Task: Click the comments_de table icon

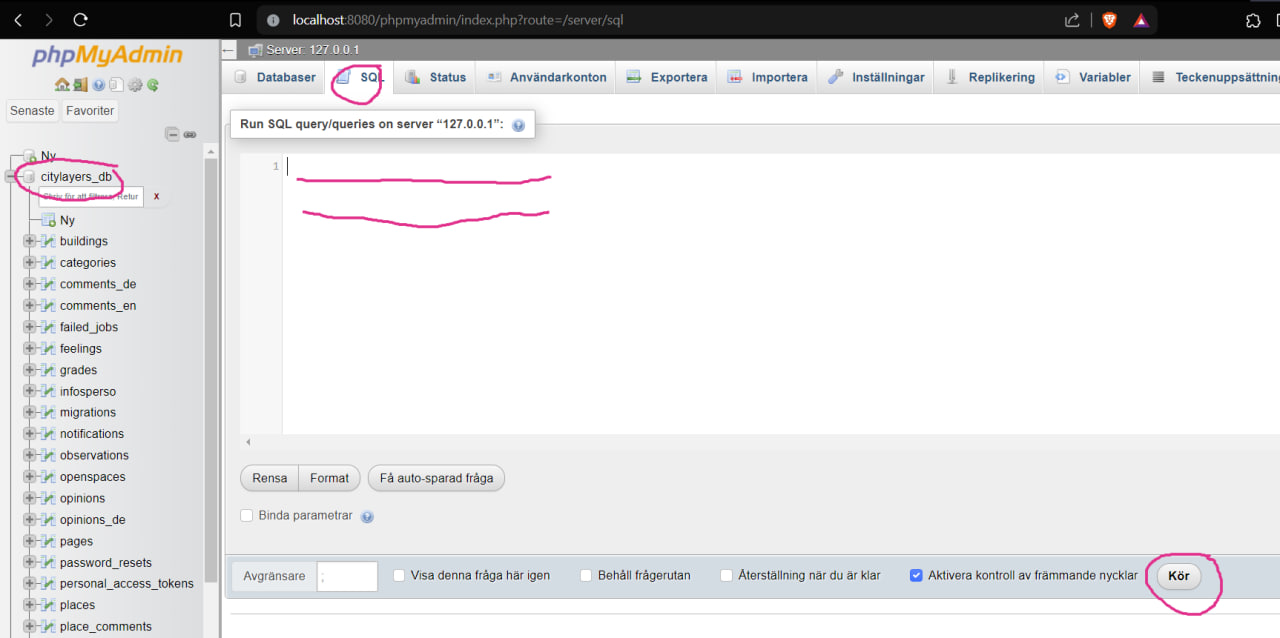Action: (48, 284)
